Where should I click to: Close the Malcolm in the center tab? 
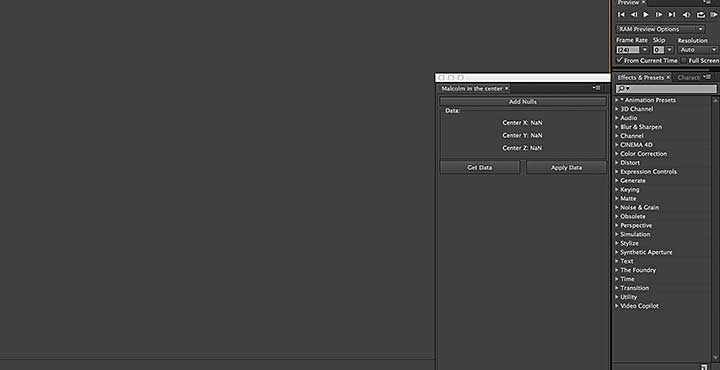click(507, 88)
